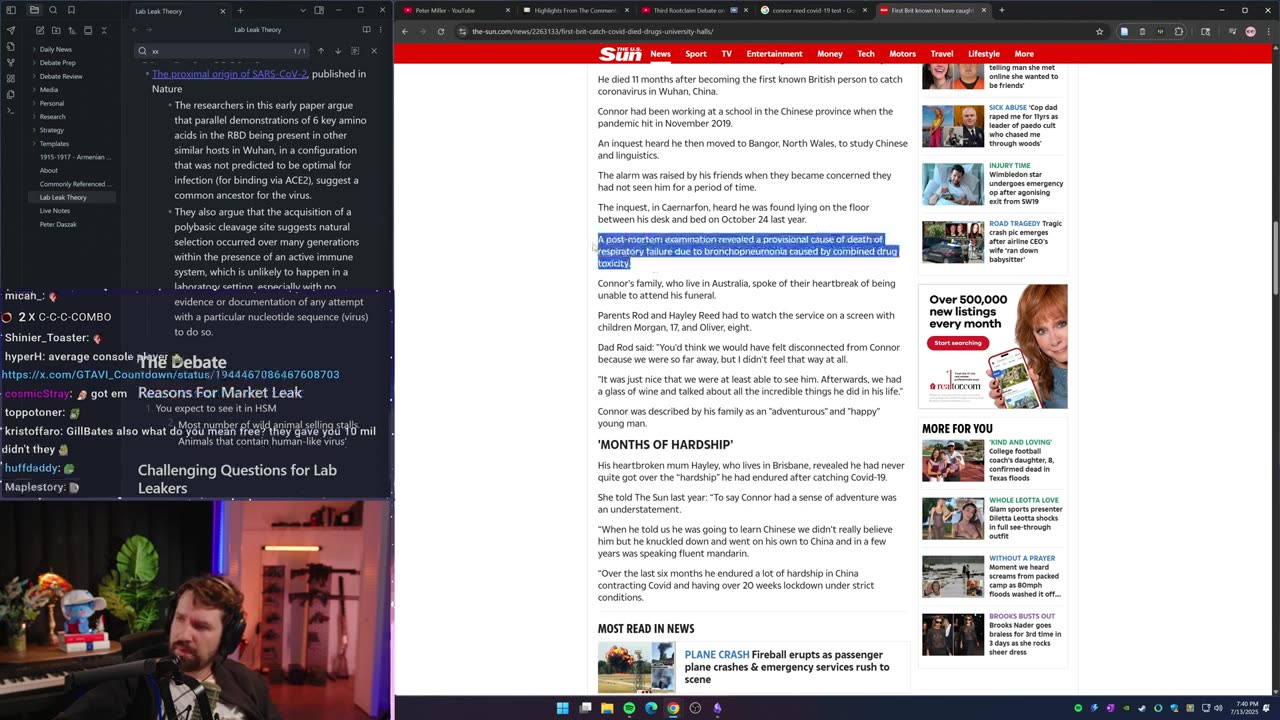Screen dimensions: 1280x720
Task: Go back in Chrome
Action: tap(405, 31)
